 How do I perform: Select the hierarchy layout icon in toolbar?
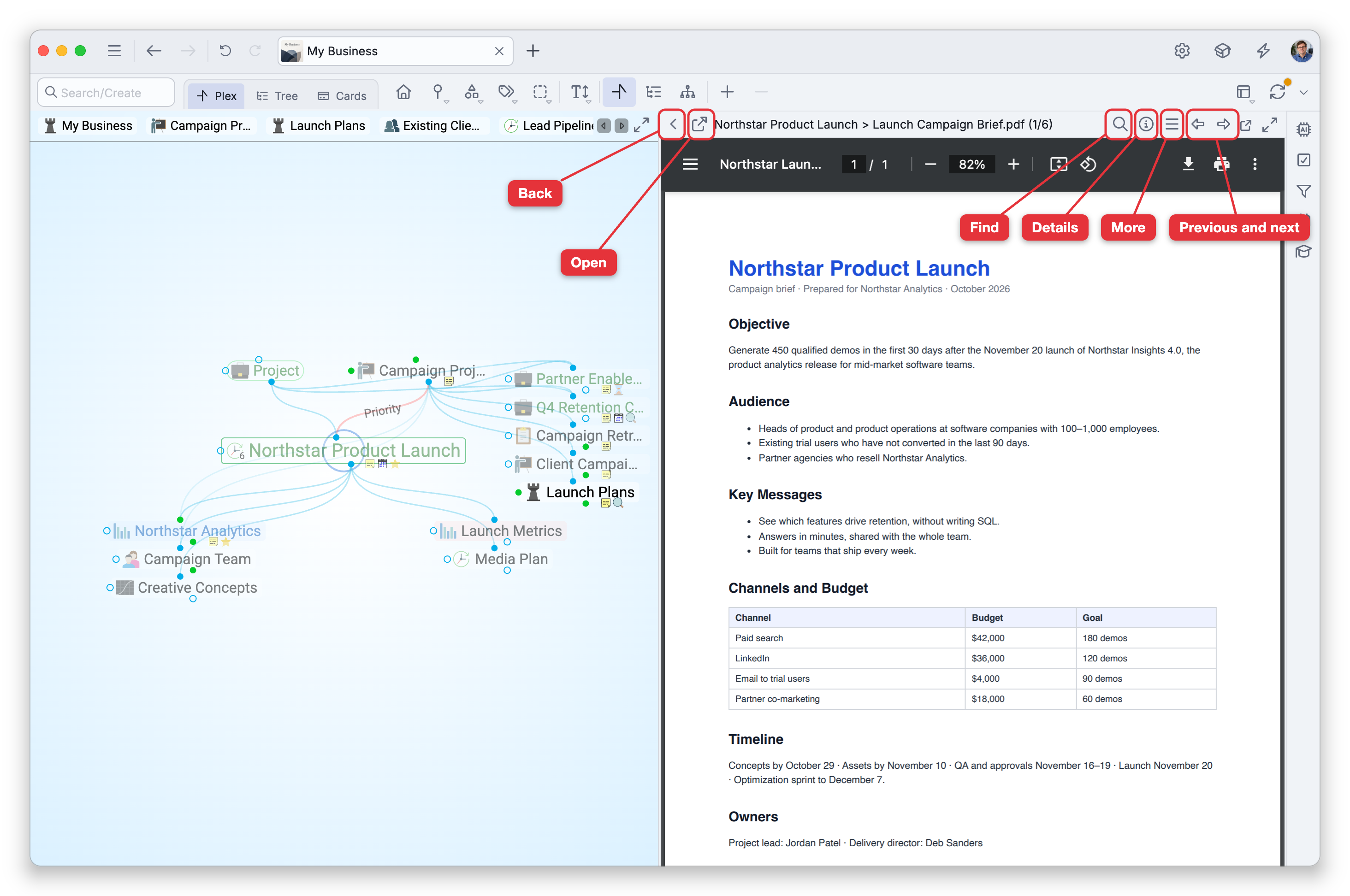tap(687, 92)
